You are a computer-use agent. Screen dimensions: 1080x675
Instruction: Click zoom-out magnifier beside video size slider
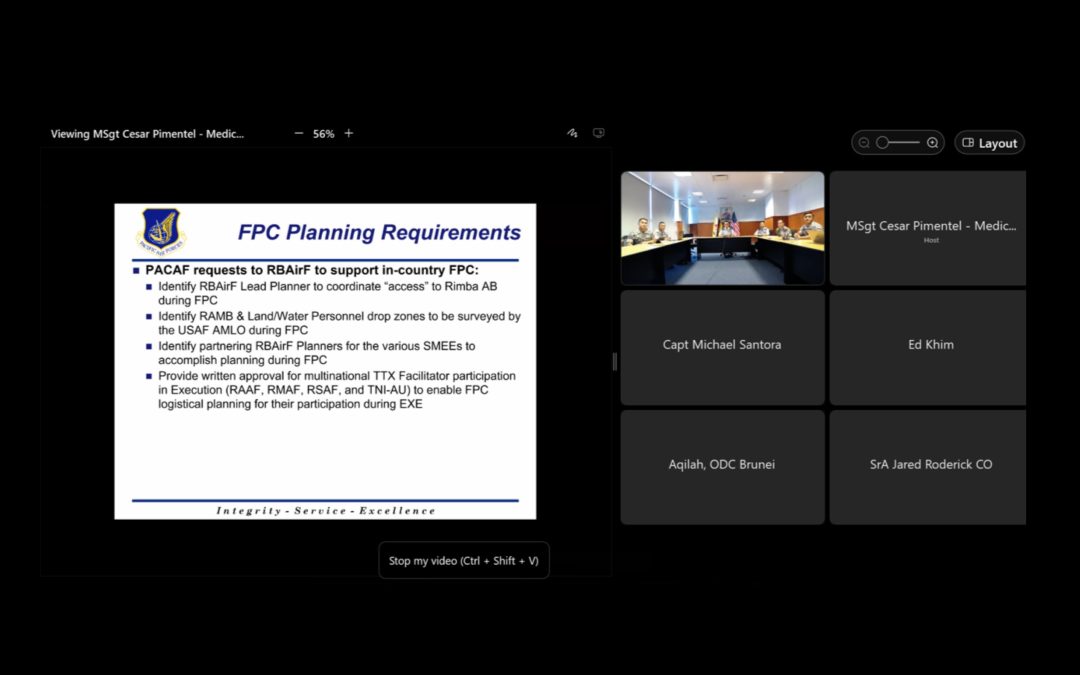[864, 143]
